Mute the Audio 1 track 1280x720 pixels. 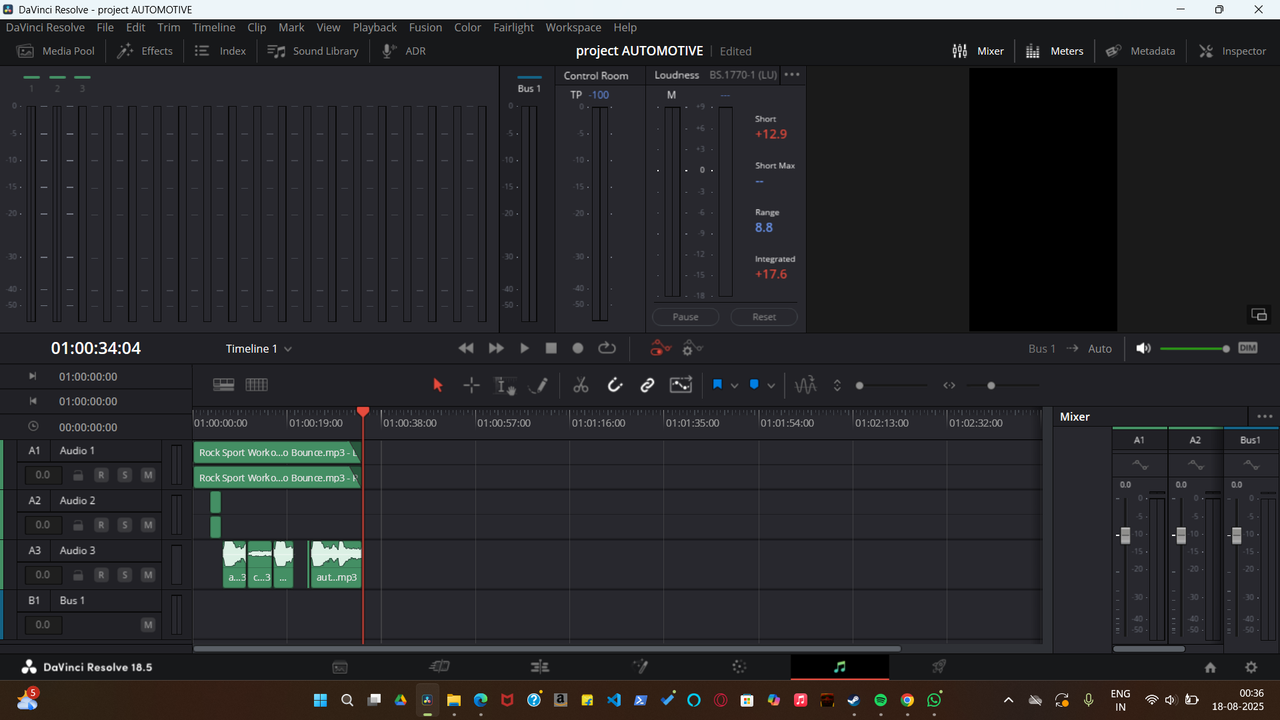tap(148, 474)
